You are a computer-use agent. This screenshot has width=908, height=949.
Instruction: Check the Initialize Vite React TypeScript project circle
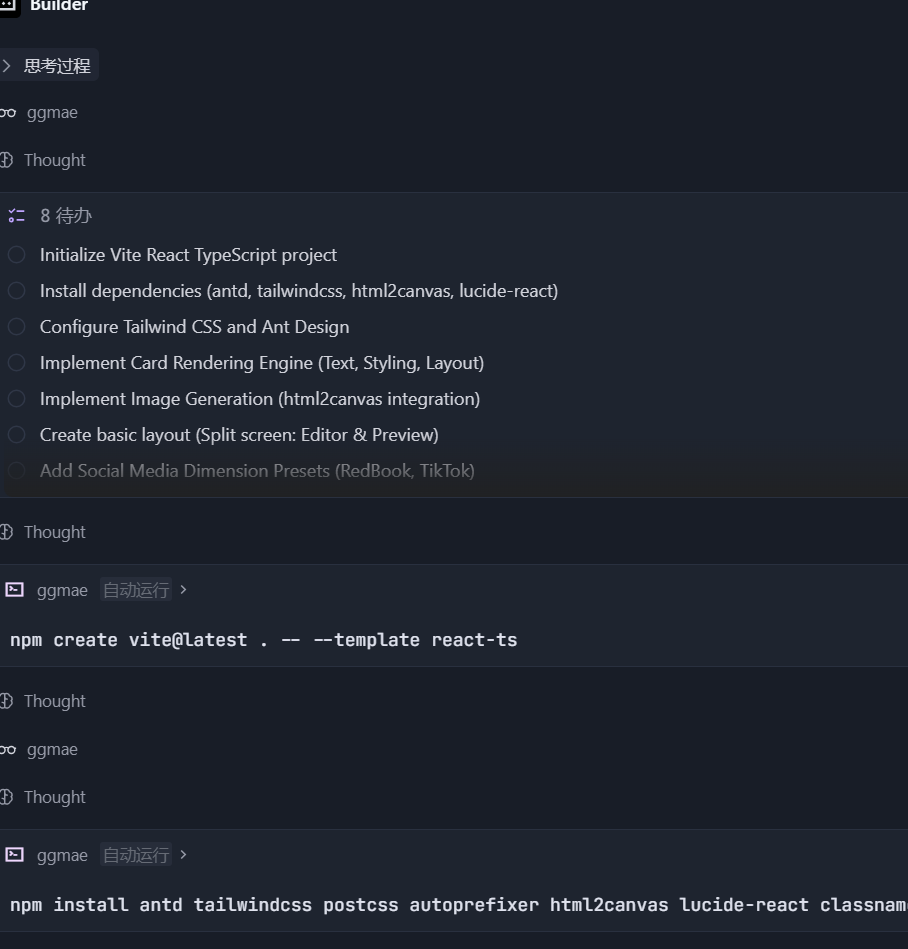[16, 255]
